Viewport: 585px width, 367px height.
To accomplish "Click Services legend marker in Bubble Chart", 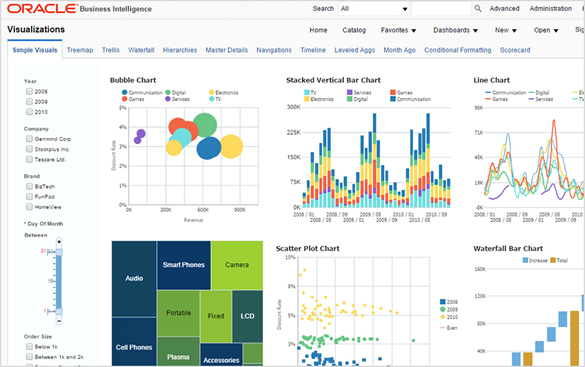I will click(168, 99).
